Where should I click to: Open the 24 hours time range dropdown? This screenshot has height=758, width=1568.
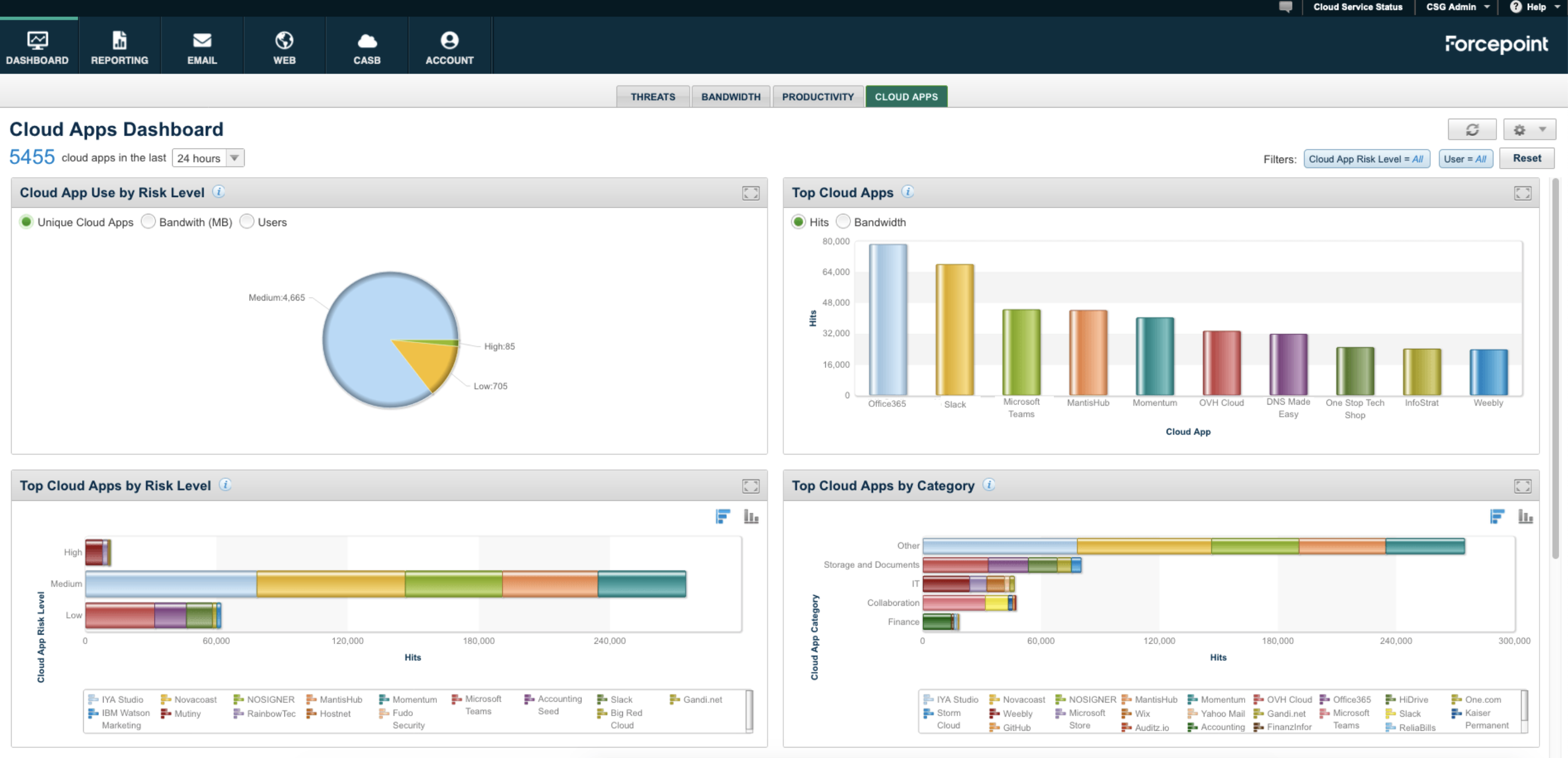[x=208, y=158]
